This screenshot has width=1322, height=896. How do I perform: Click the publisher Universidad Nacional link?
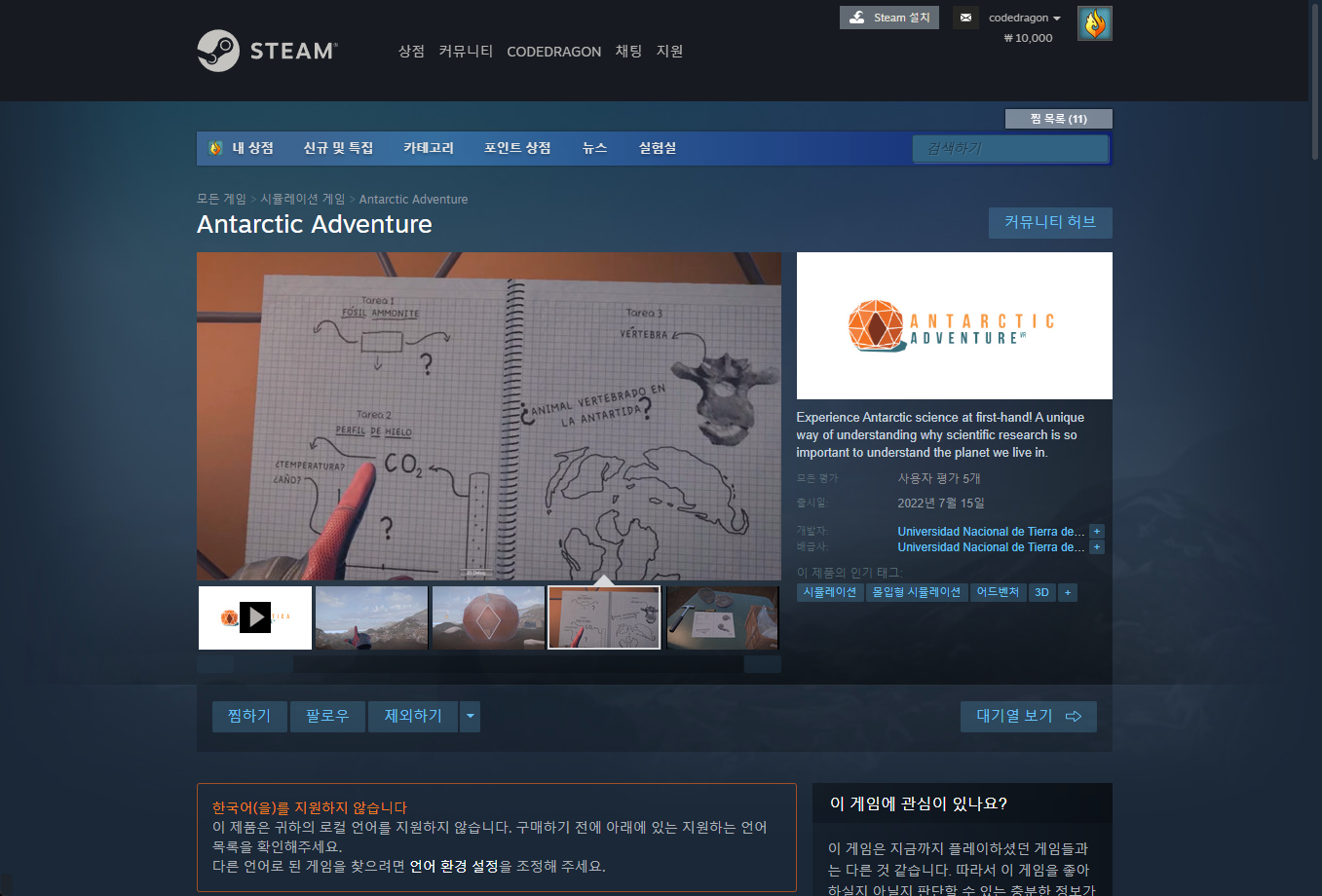pyautogui.click(x=991, y=547)
